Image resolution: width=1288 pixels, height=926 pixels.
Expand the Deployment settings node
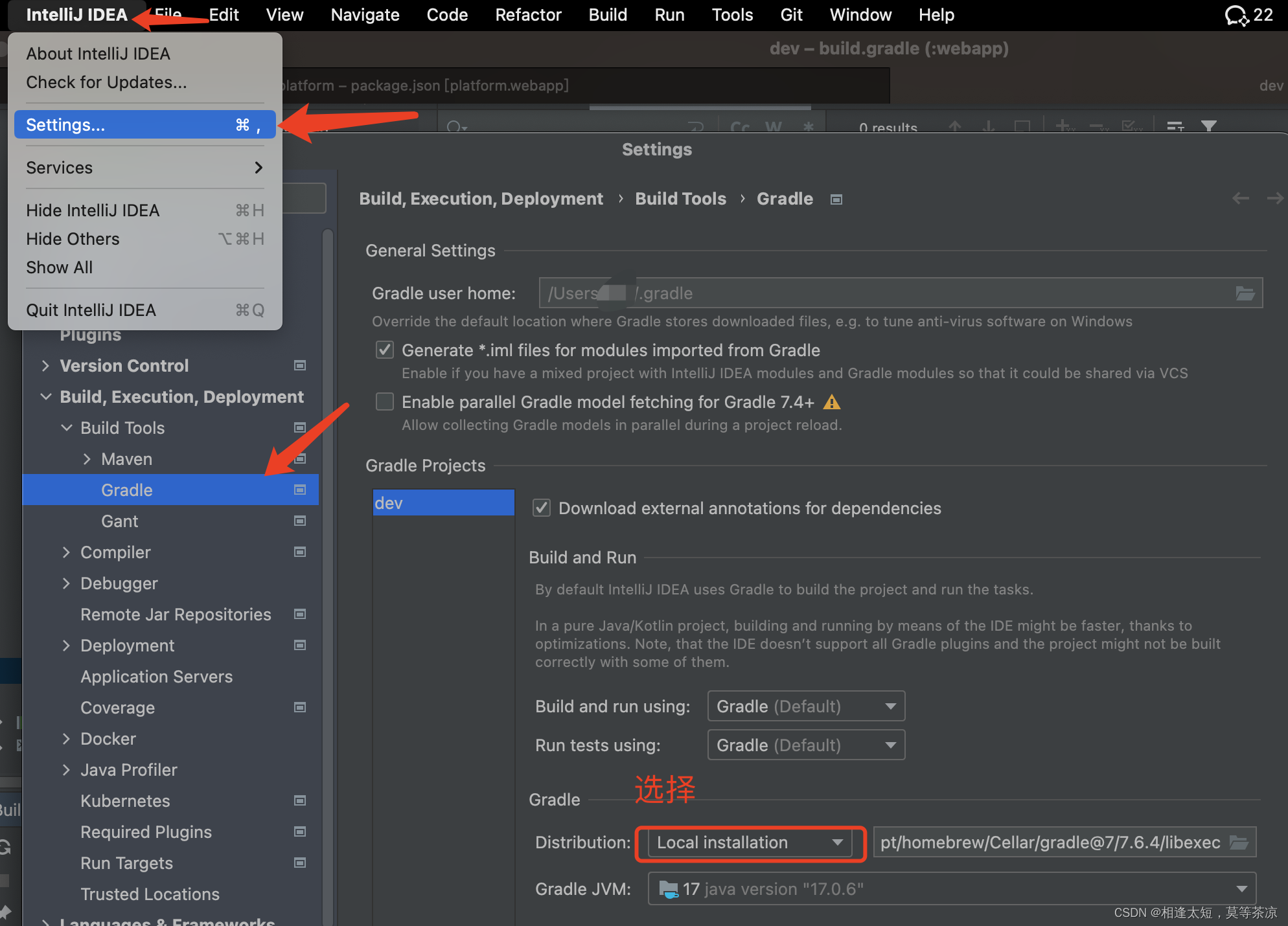(66, 646)
